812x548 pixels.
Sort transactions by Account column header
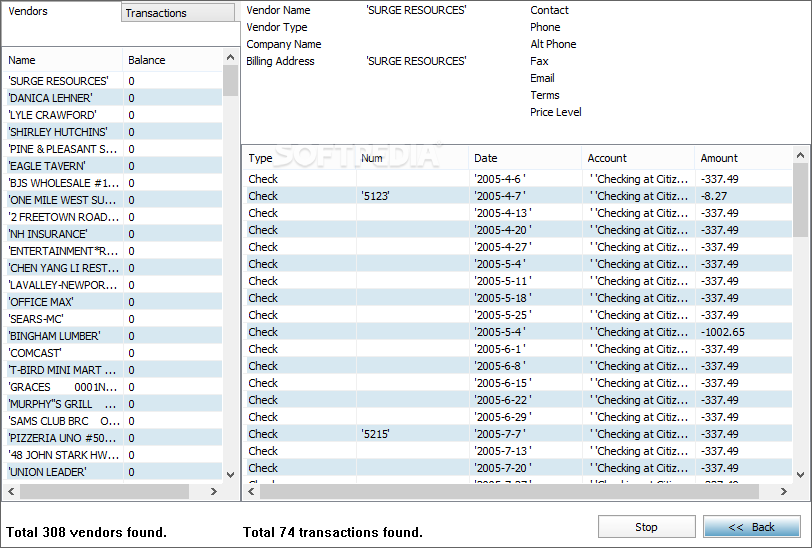(x=639, y=158)
